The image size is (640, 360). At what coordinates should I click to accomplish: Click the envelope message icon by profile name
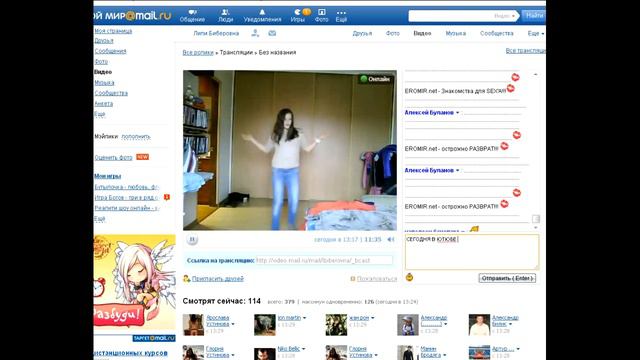(x=272, y=33)
